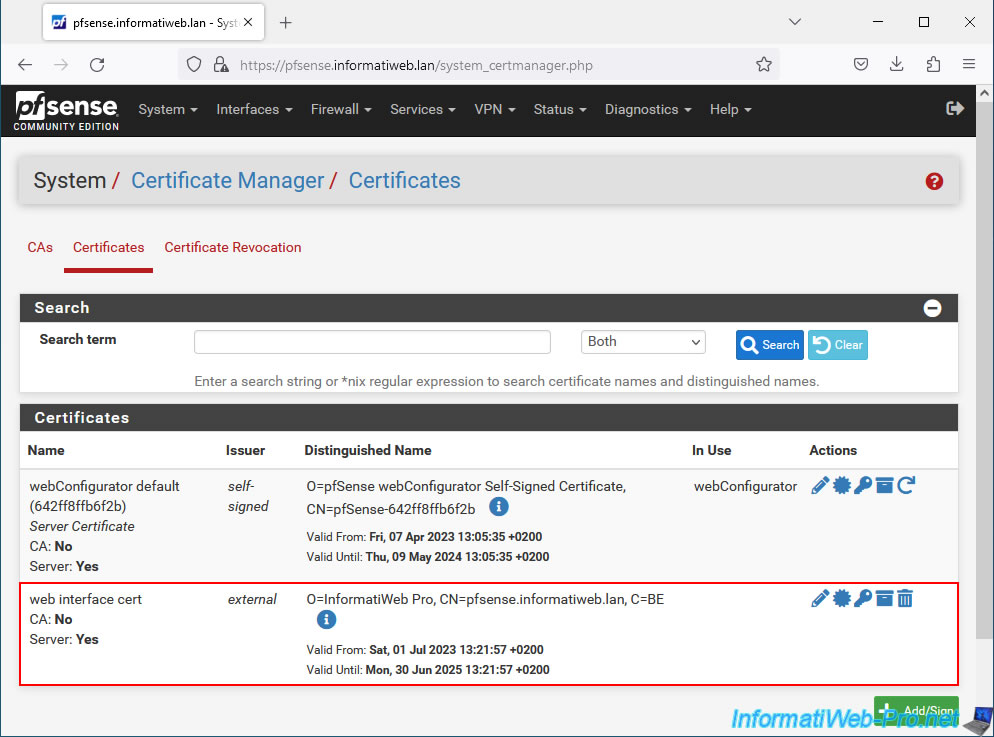Show info for InformatiWeb Pro distinguished name

[x=326, y=620]
